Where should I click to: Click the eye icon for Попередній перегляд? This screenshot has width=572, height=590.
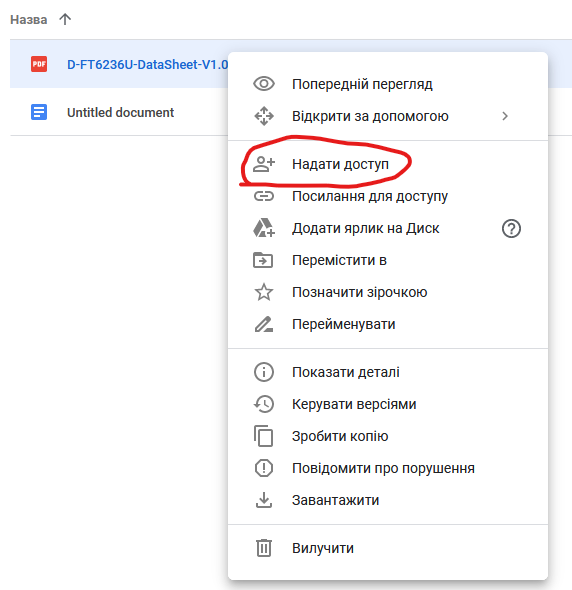tap(264, 84)
